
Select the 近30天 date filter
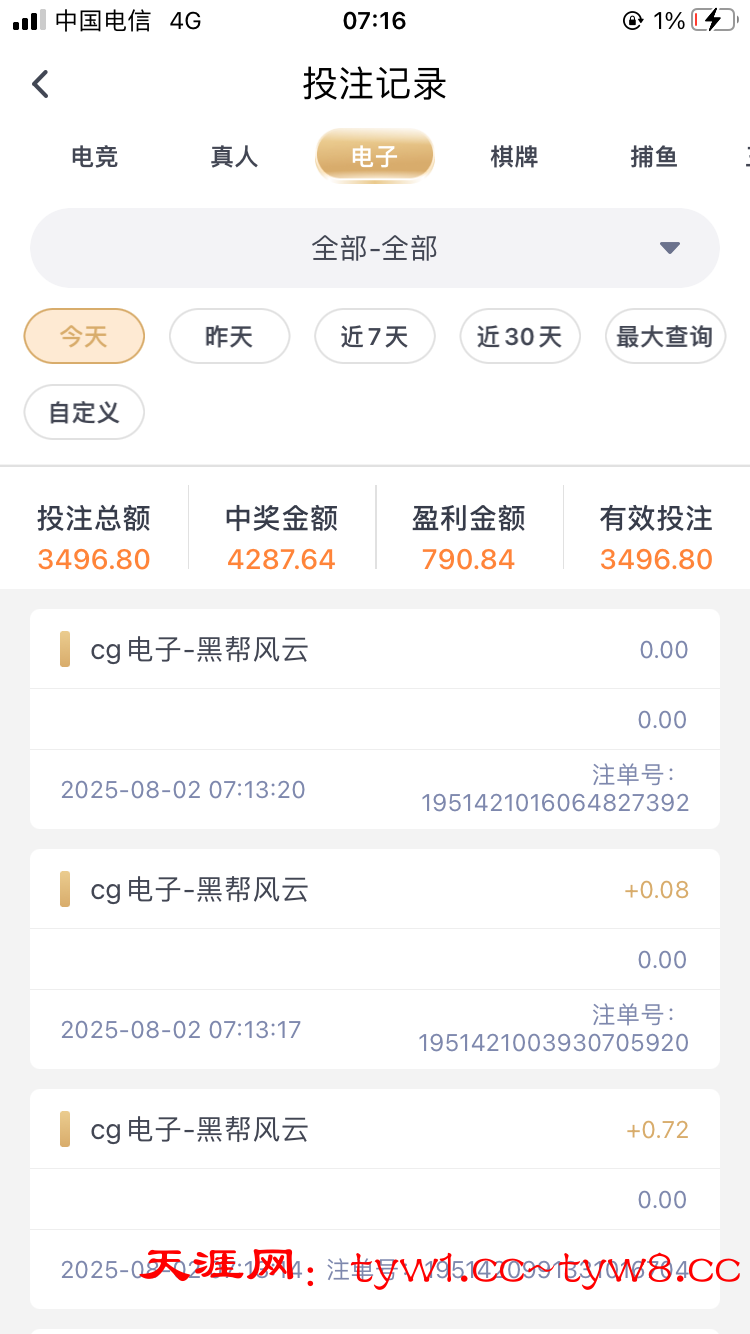(520, 336)
